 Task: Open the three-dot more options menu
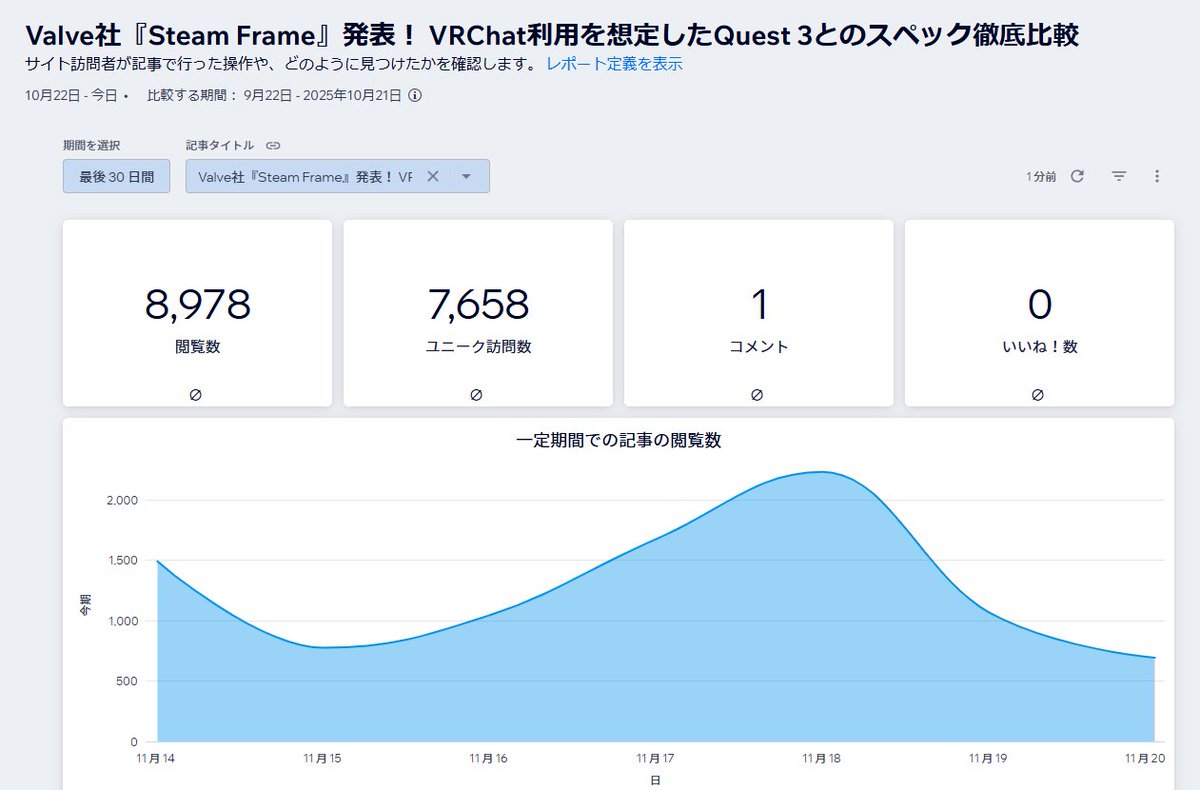tap(1157, 176)
